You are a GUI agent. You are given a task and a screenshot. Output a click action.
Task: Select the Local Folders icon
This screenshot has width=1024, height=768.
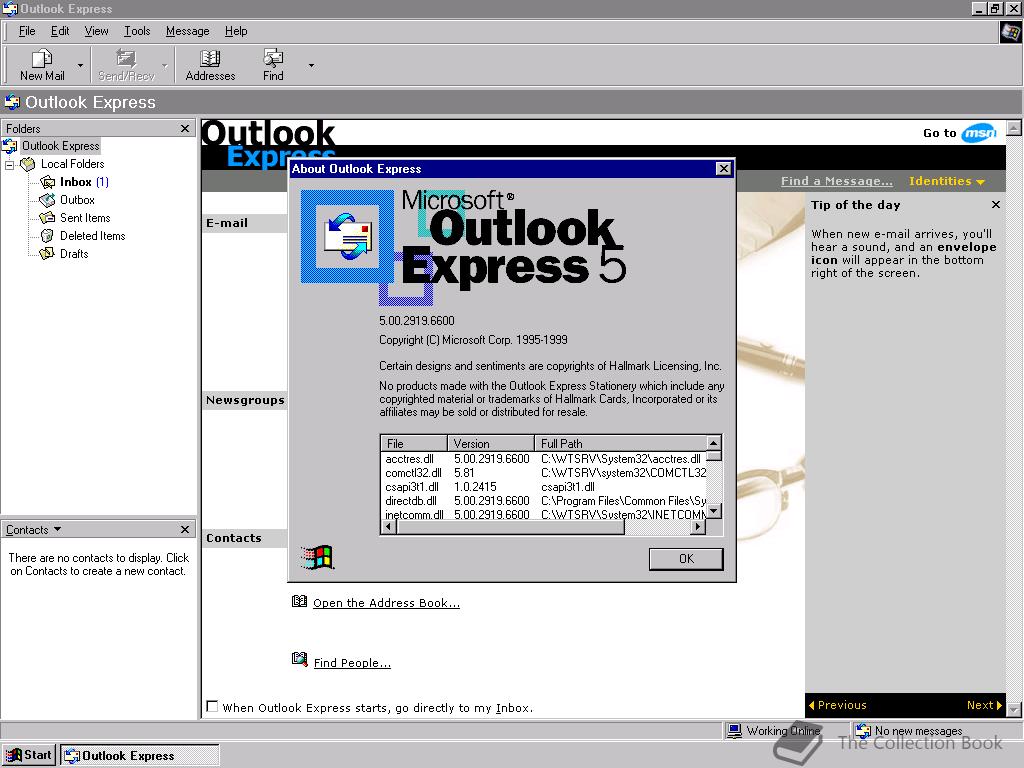pos(27,164)
